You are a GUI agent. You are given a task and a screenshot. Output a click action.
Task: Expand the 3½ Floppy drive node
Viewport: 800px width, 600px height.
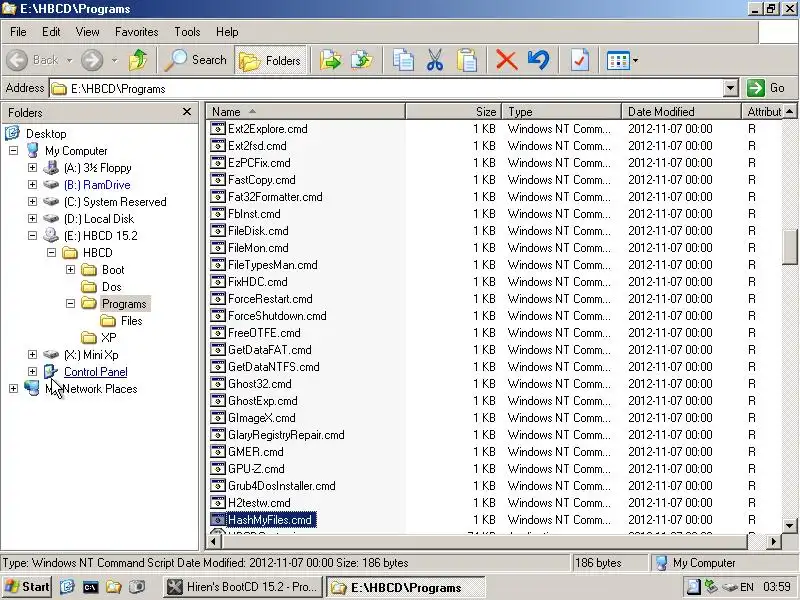click(33, 167)
